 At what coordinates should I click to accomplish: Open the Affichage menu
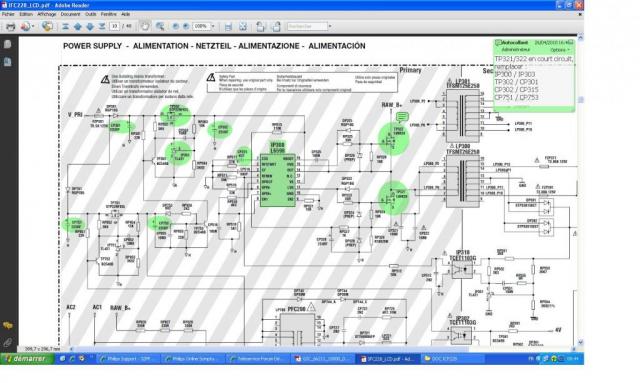coord(47,14)
